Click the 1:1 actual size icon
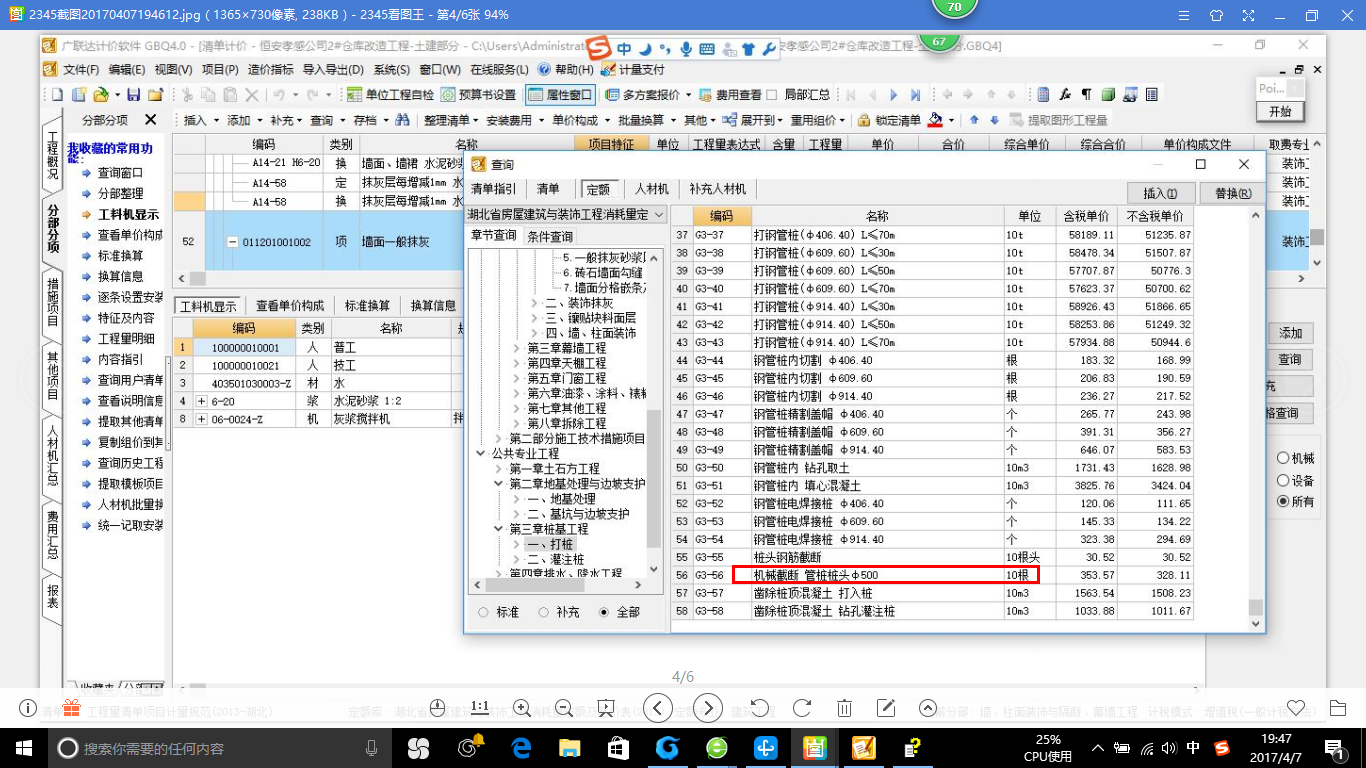Viewport: 1366px width, 768px height. tap(480, 708)
